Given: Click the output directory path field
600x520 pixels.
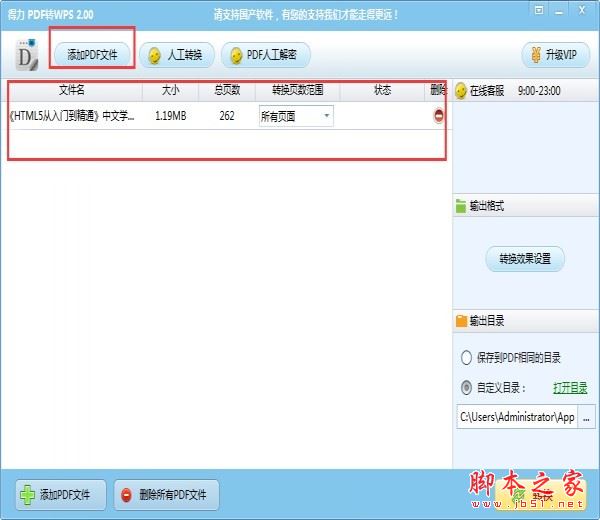Looking at the screenshot, I should coord(517,417).
